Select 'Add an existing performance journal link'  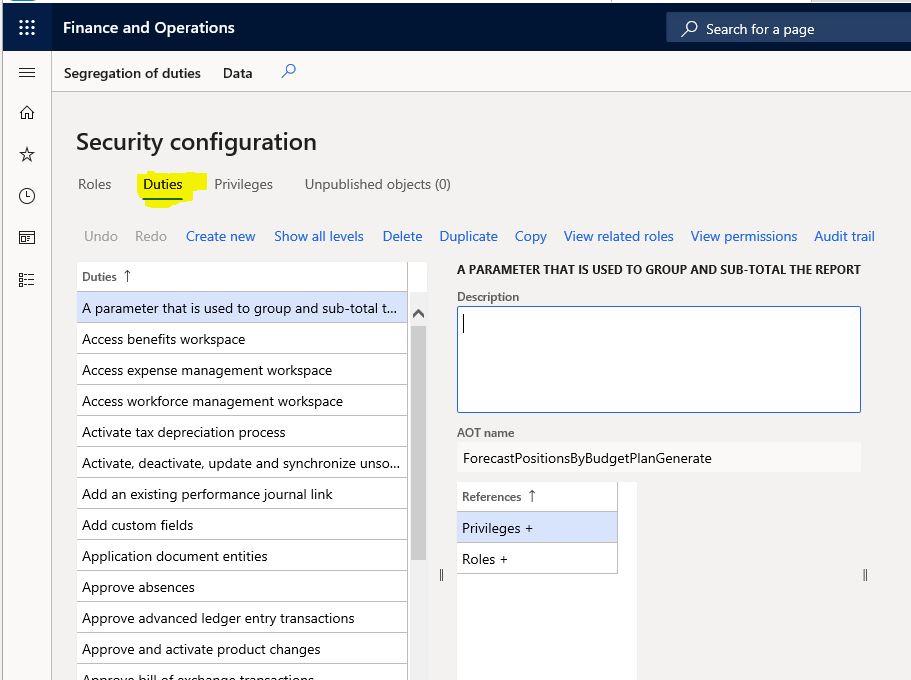point(242,494)
